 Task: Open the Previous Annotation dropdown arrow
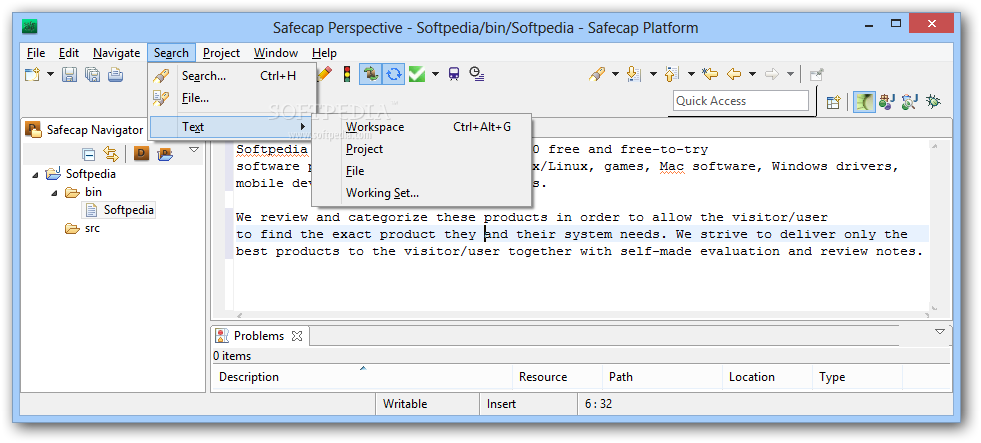(691, 74)
